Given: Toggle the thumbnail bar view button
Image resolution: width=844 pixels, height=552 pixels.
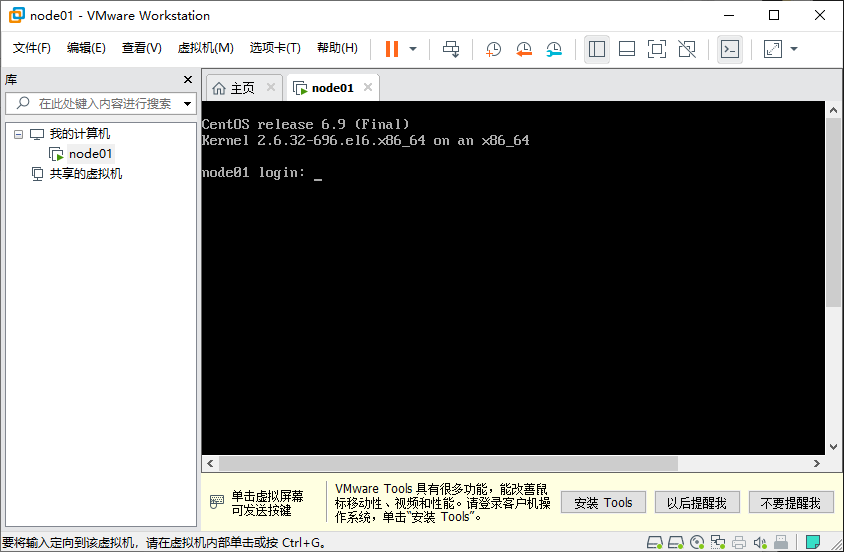Looking at the screenshot, I should tap(627, 49).
